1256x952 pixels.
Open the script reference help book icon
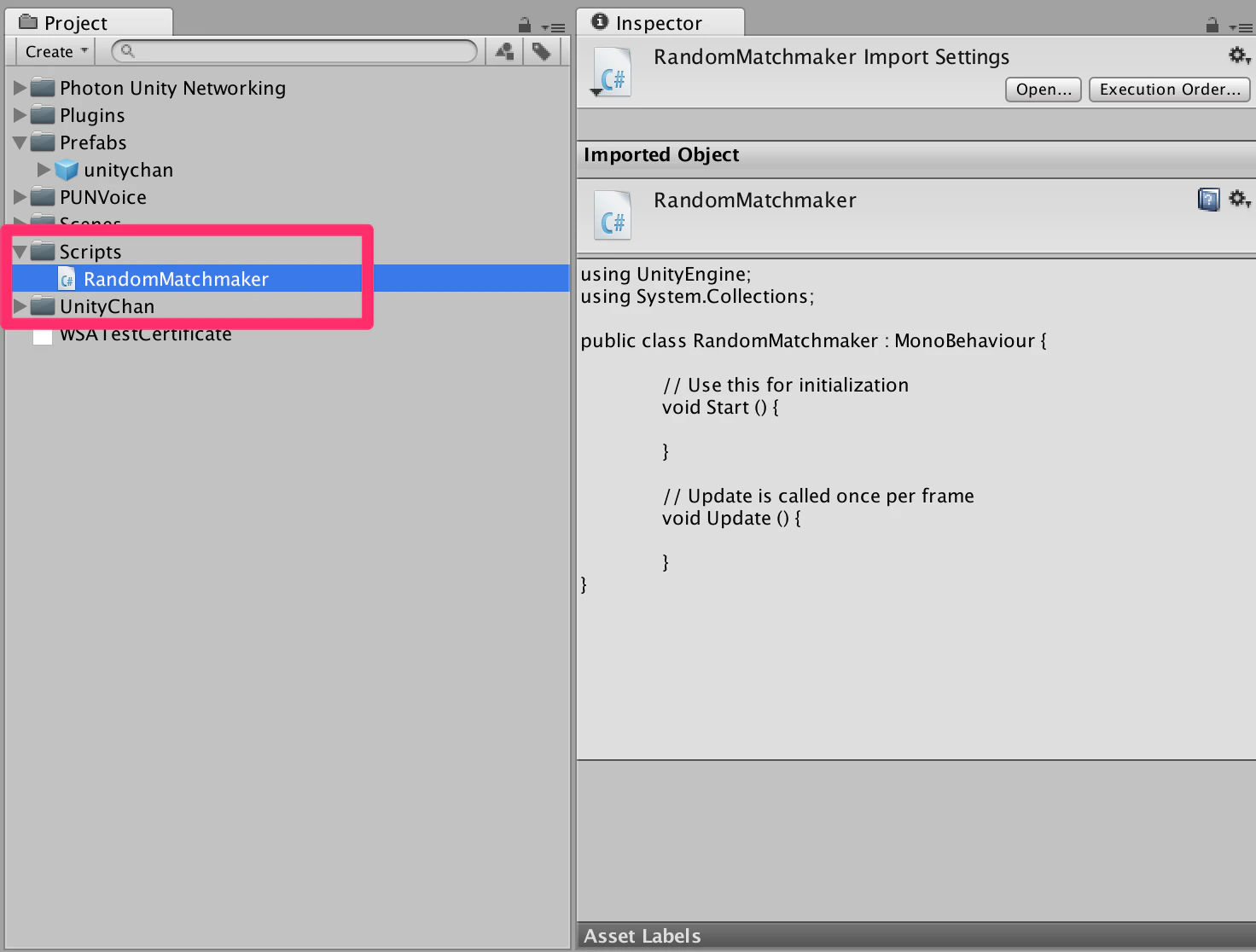coord(1208,200)
